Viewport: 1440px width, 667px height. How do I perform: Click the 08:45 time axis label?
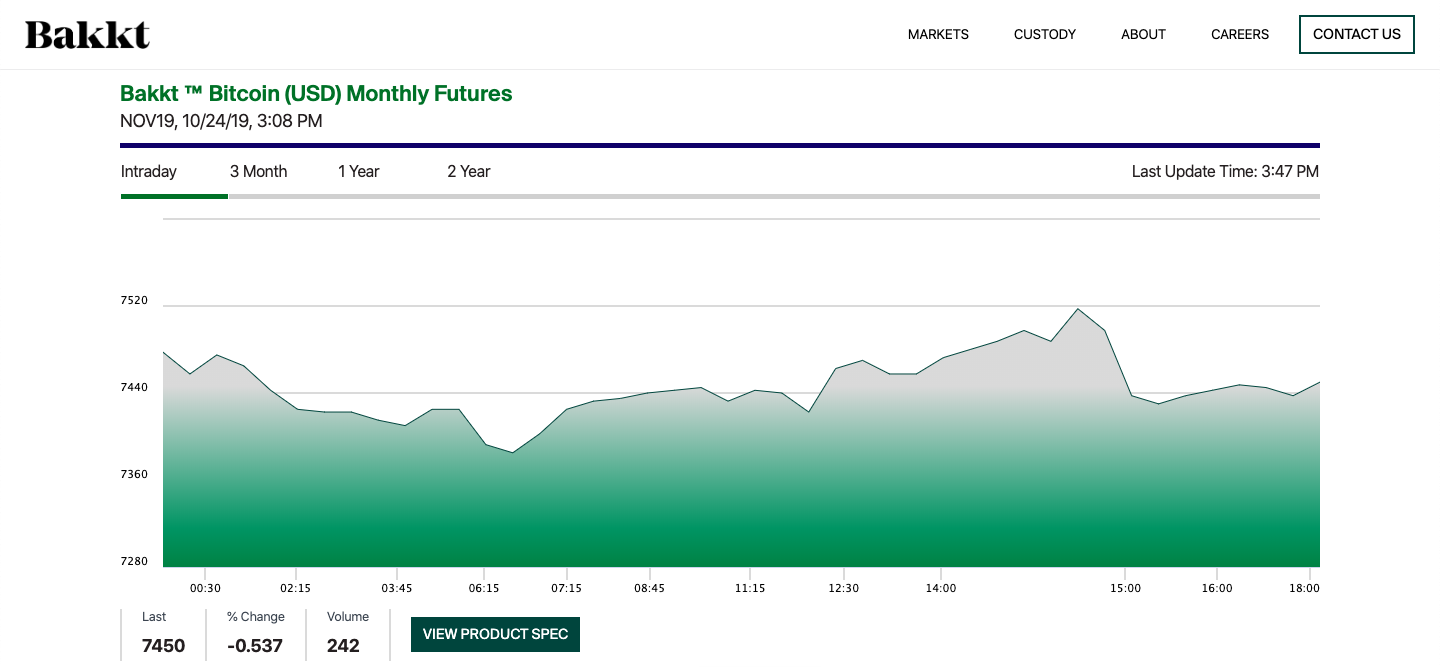(649, 588)
